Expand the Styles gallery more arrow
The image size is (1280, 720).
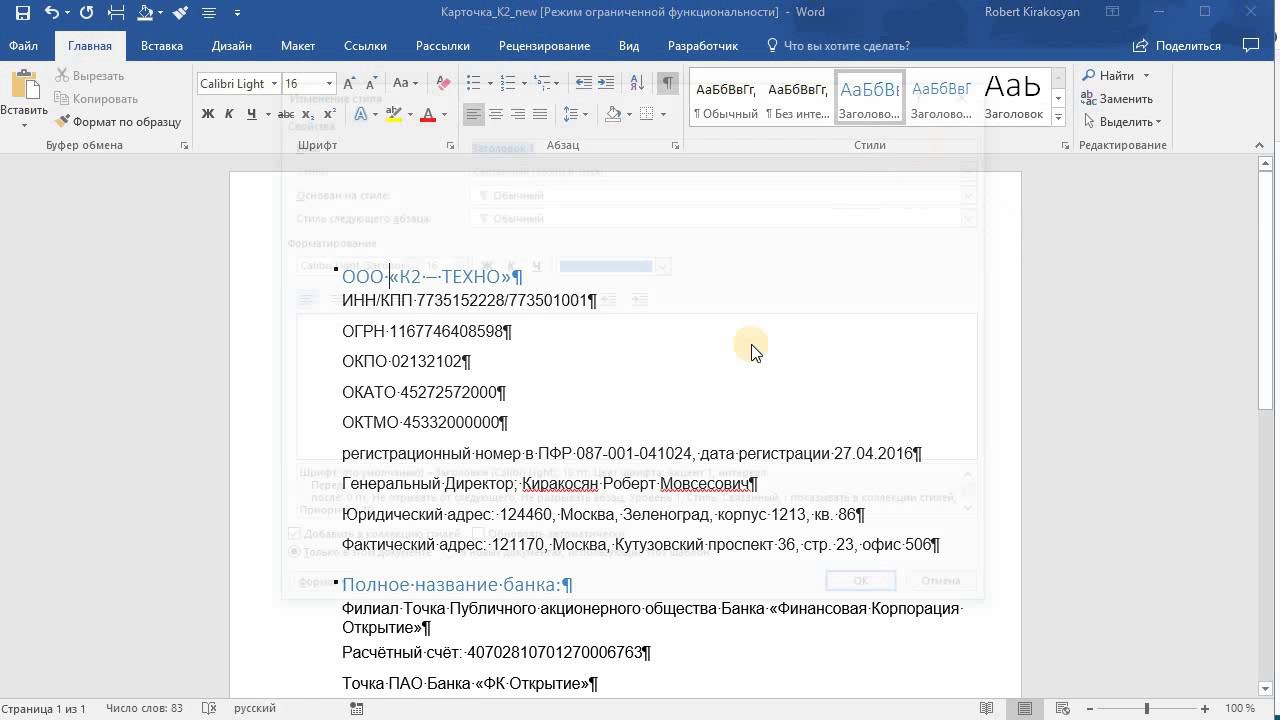(1058, 119)
